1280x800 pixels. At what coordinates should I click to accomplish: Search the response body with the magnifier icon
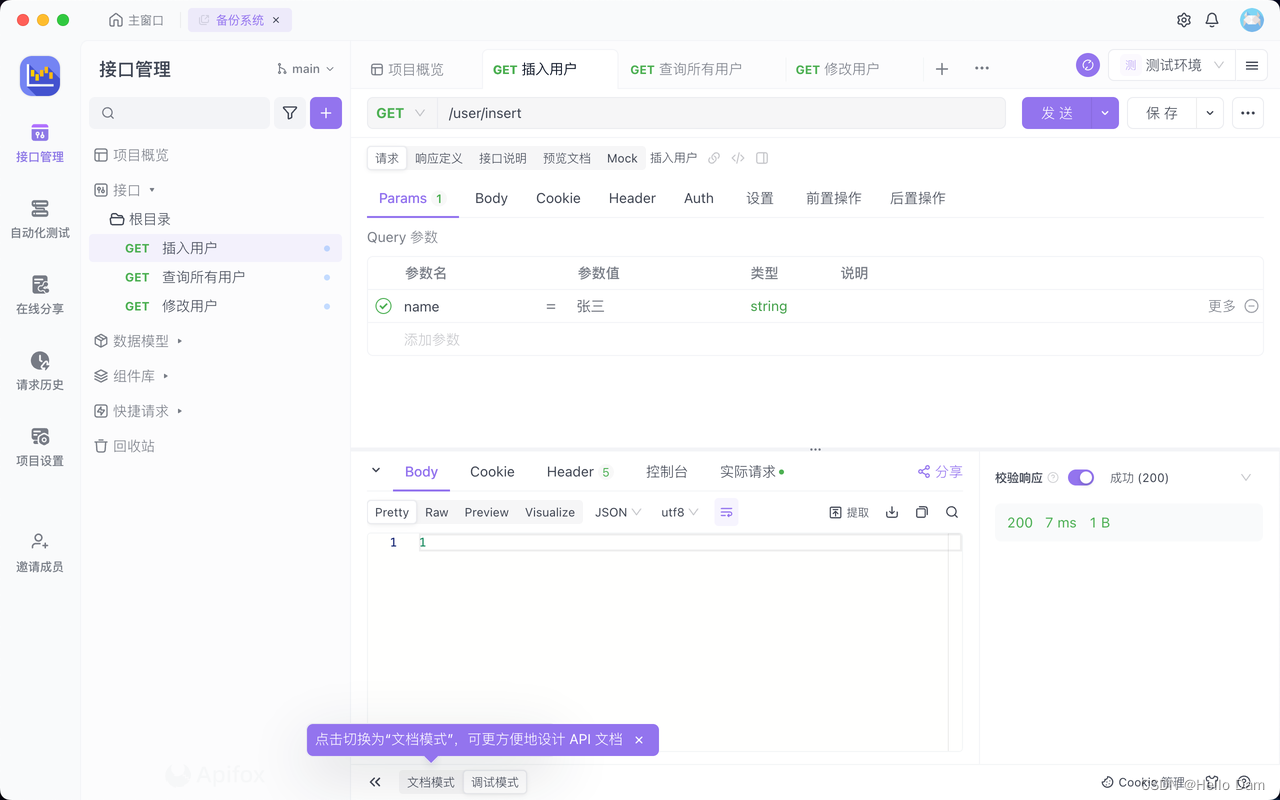(951, 511)
